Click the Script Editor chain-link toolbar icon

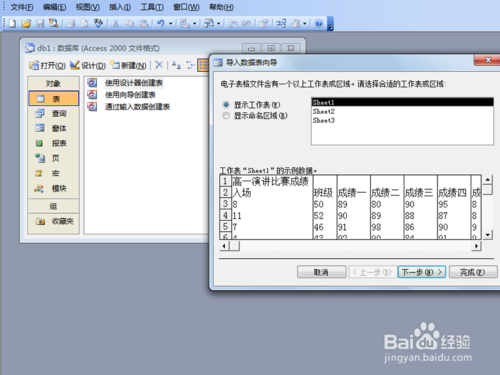pos(247,23)
